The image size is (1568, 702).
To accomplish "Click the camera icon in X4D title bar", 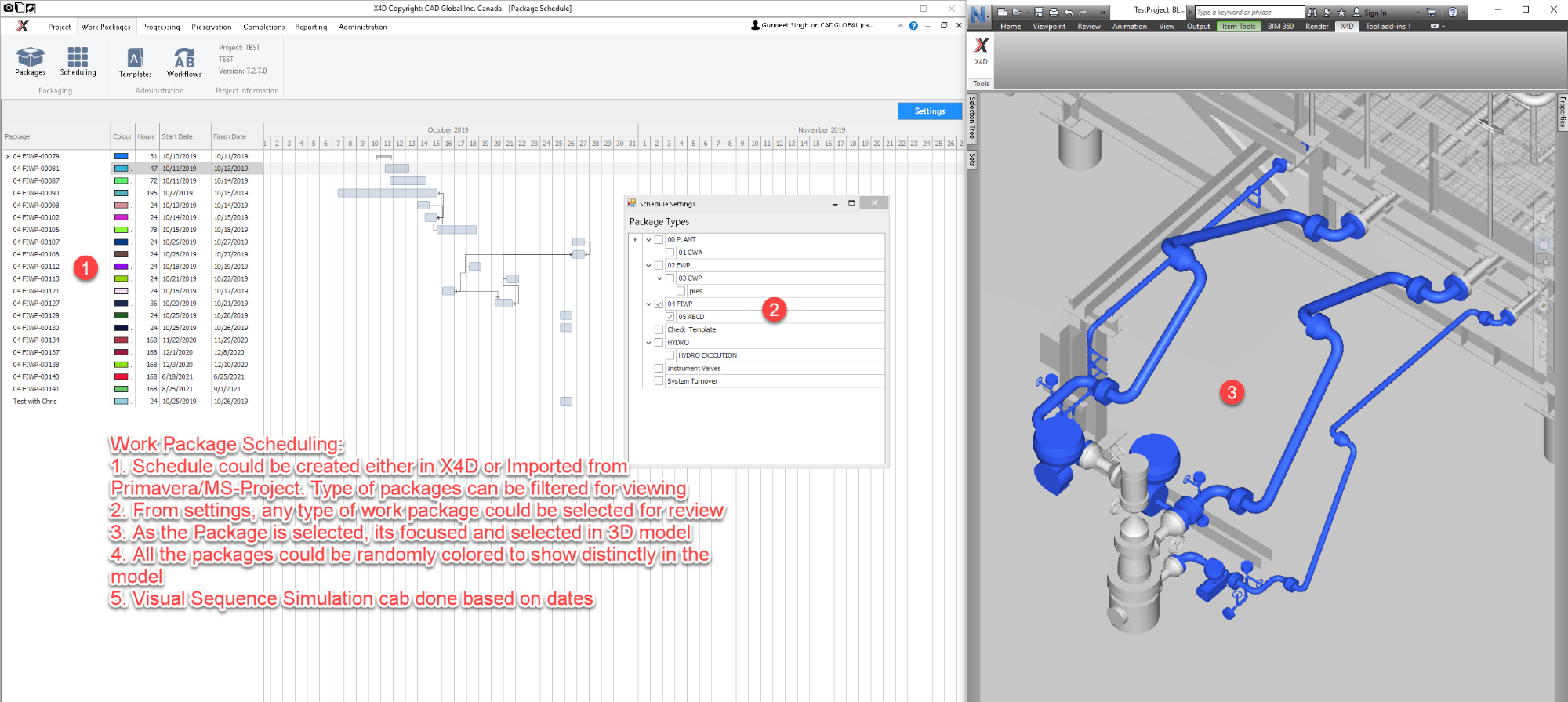I will 9,8.
